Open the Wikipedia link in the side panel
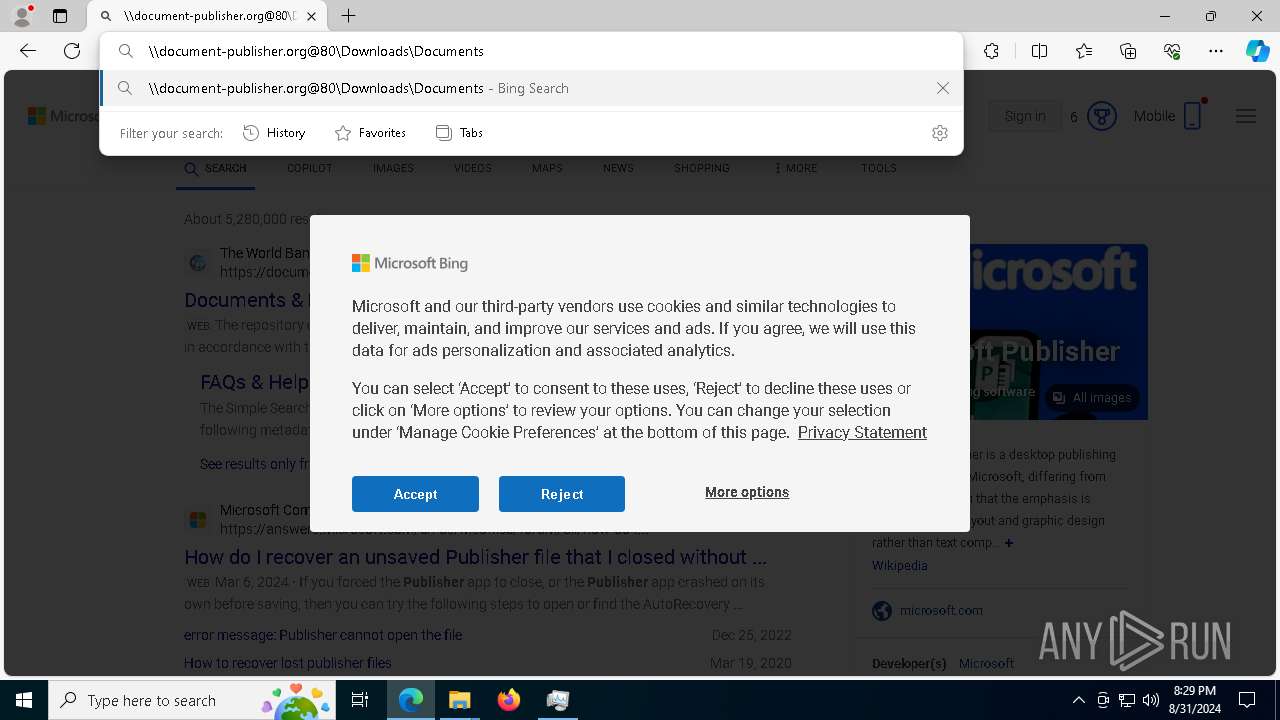 coord(900,565)
